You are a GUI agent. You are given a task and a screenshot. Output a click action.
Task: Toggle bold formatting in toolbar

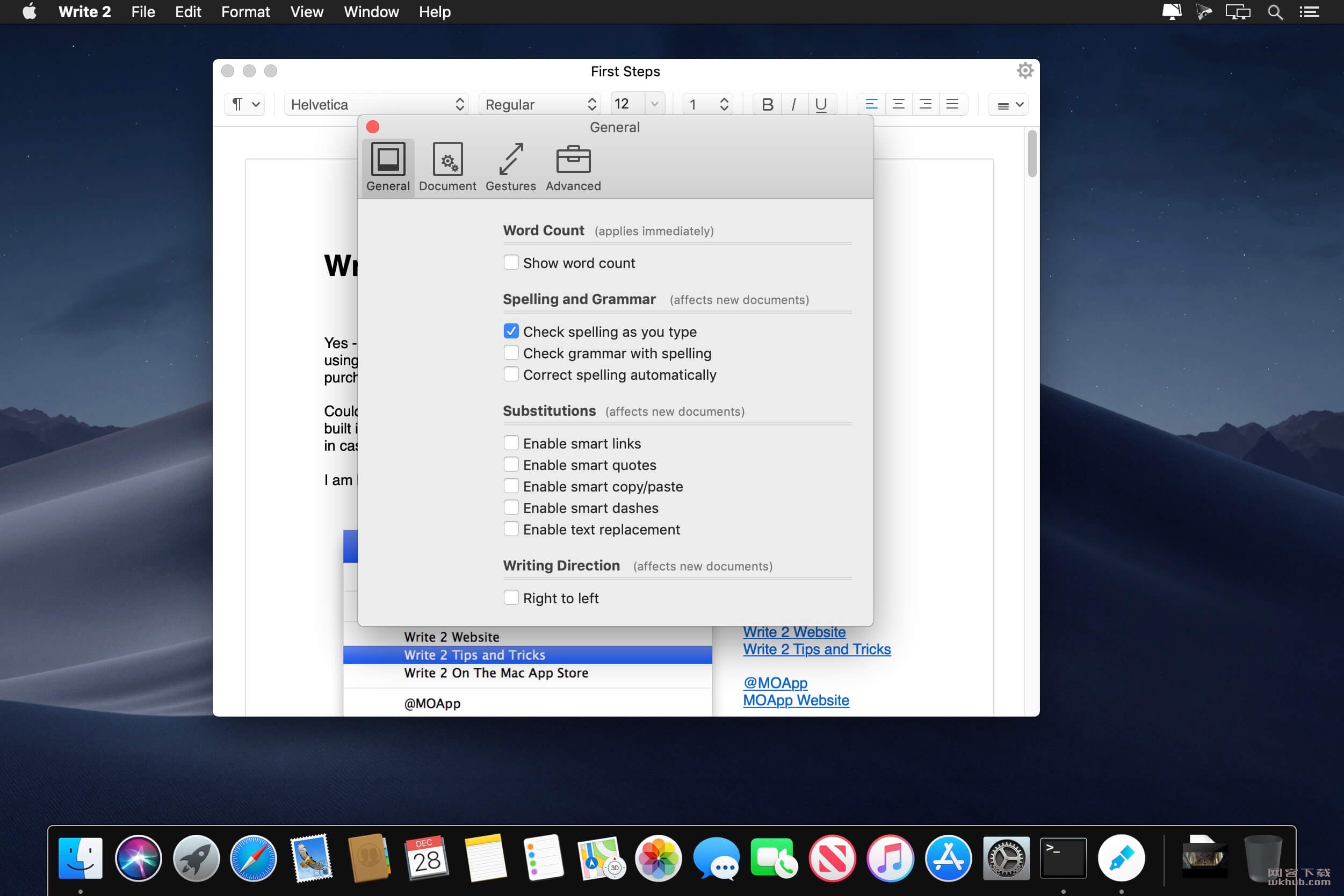pyautogui.click(x=768, y=105)
